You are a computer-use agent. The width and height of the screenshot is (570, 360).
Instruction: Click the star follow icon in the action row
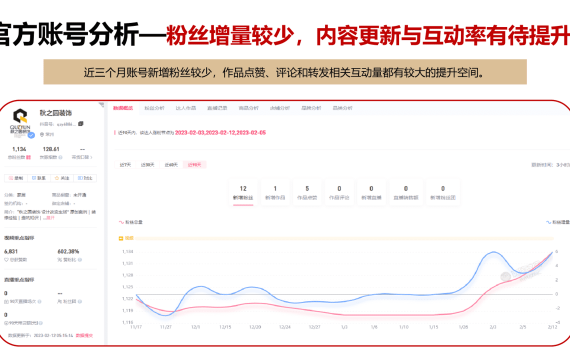click(x=56, y=178)
